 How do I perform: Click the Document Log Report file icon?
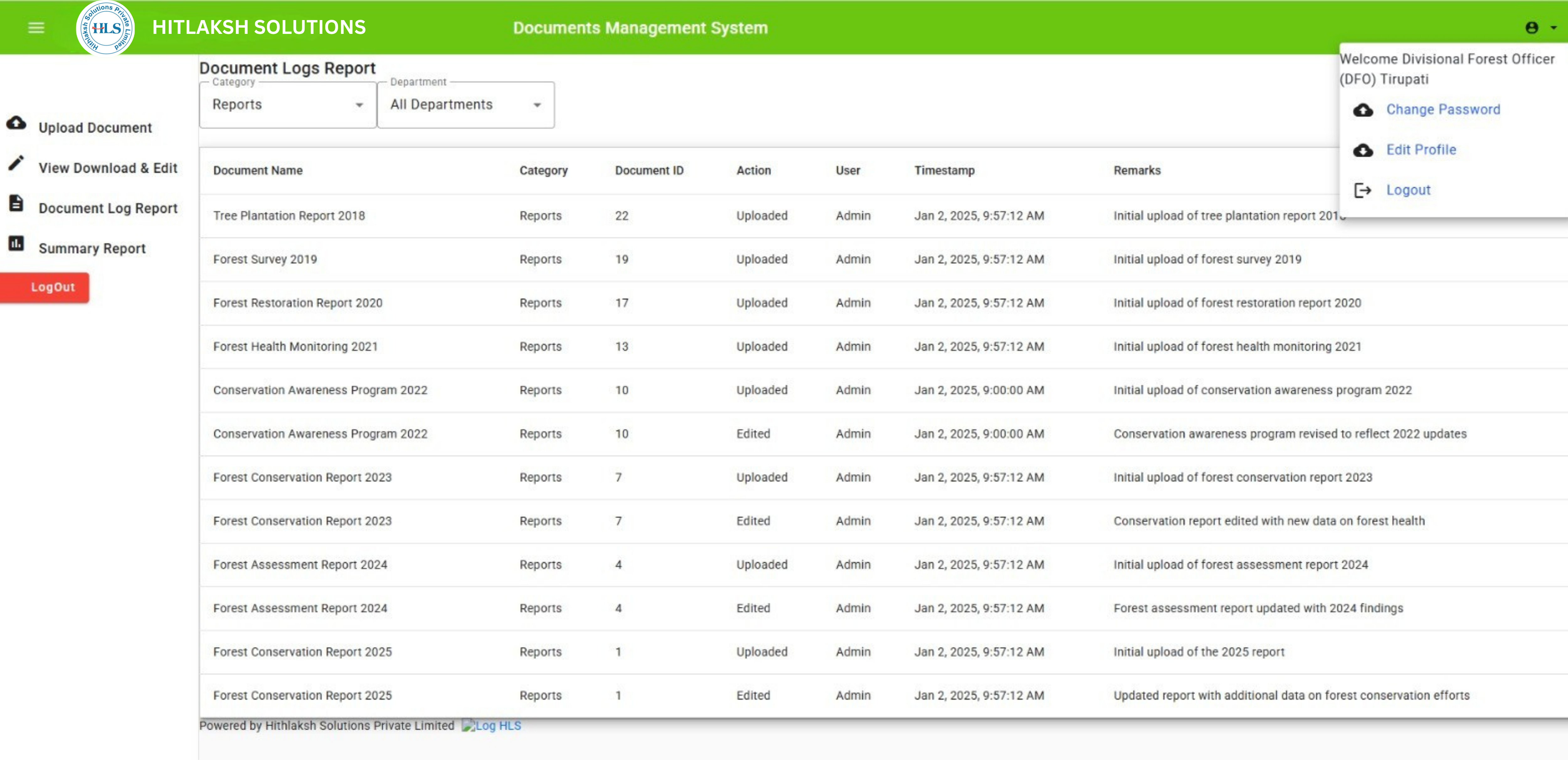[x=16, y=203]
